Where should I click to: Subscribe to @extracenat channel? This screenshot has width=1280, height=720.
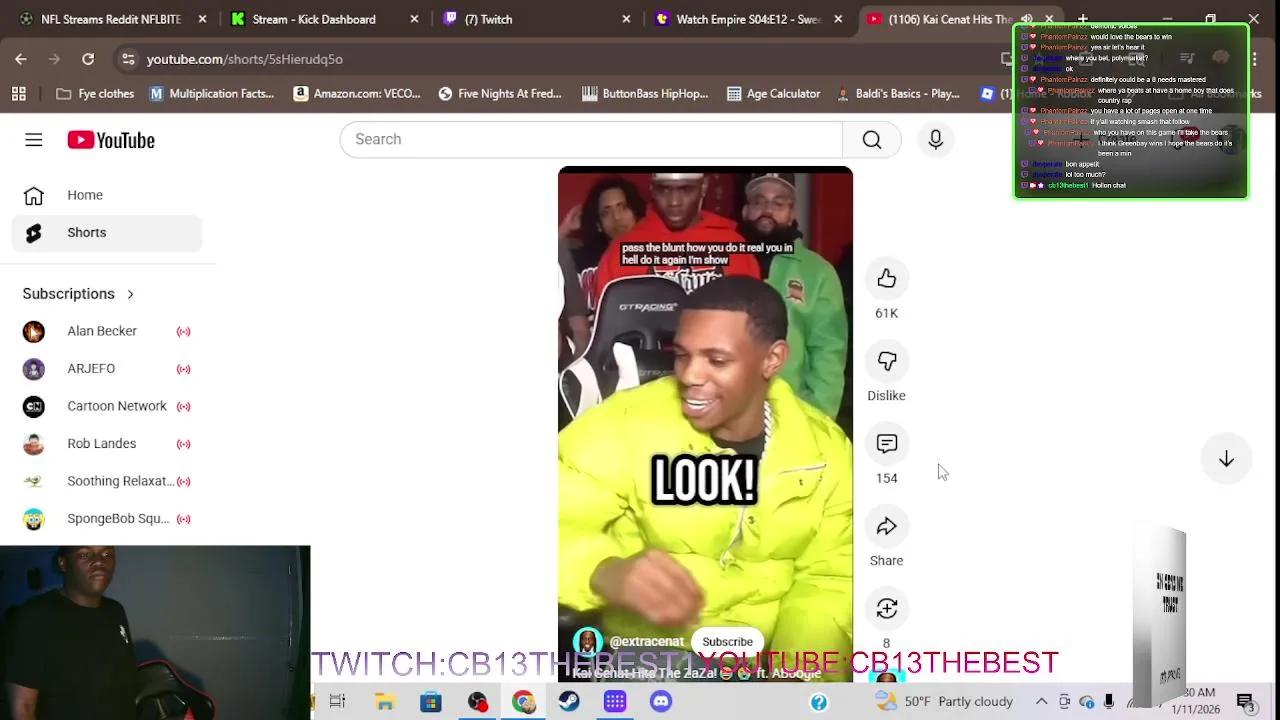pos(727,642)
